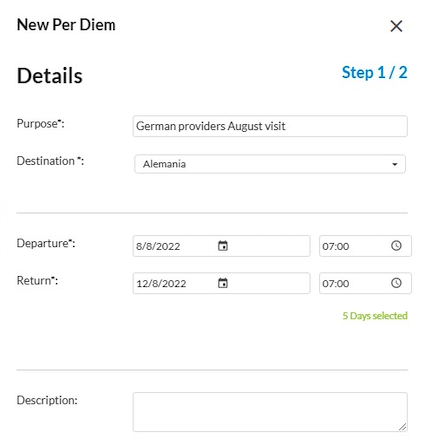The height and width of the screenshot is (442, 424).
Task: Click the 5 Days selected text
Action: 375,316
